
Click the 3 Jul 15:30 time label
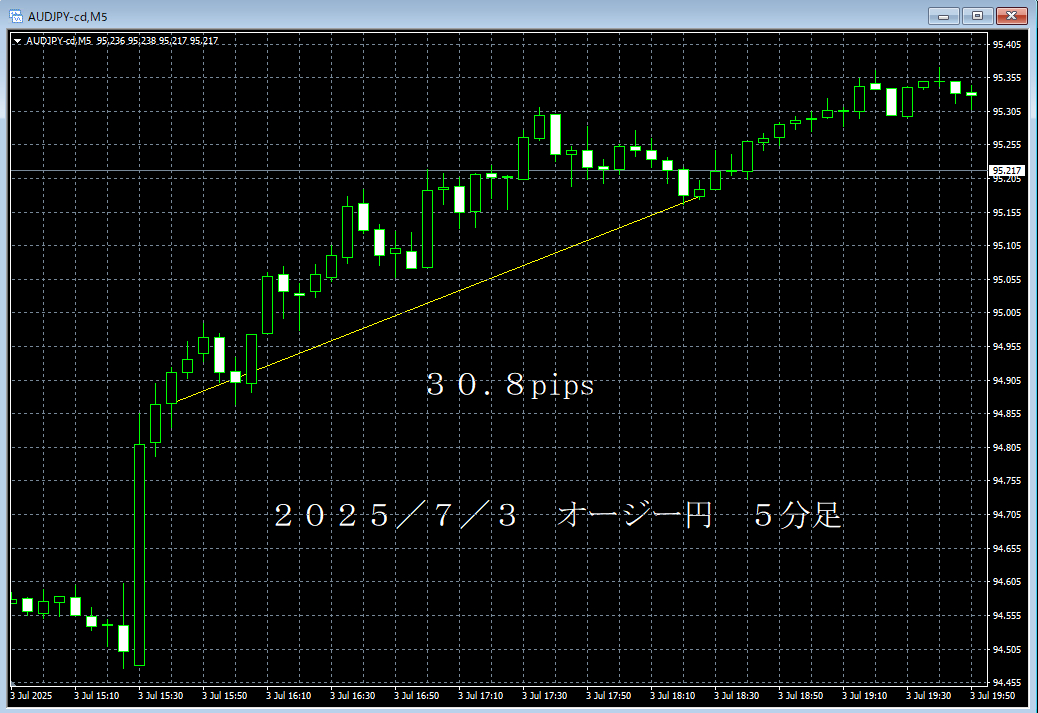[x=160, y=696]
